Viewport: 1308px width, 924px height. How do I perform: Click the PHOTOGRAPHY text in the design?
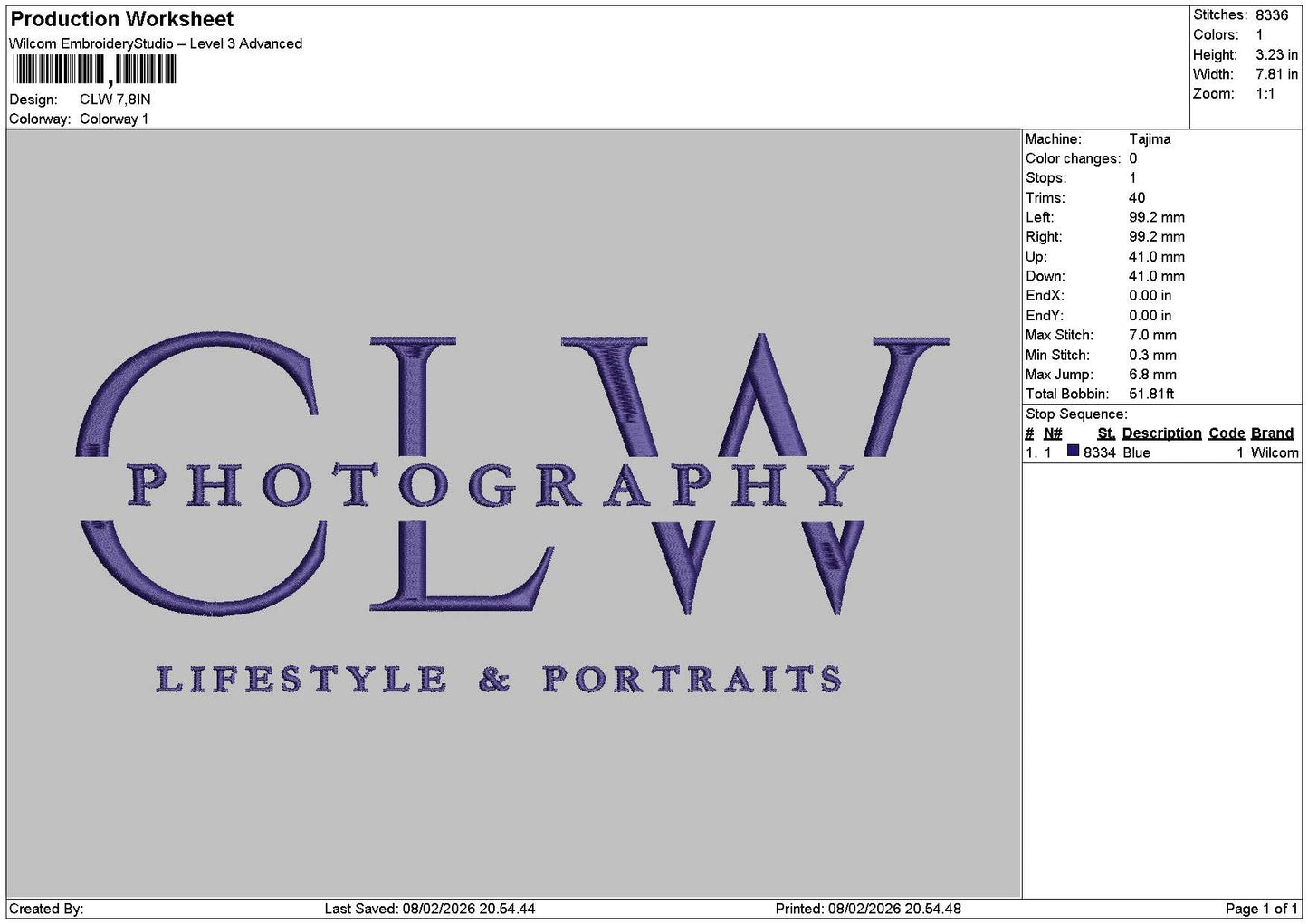492,486
